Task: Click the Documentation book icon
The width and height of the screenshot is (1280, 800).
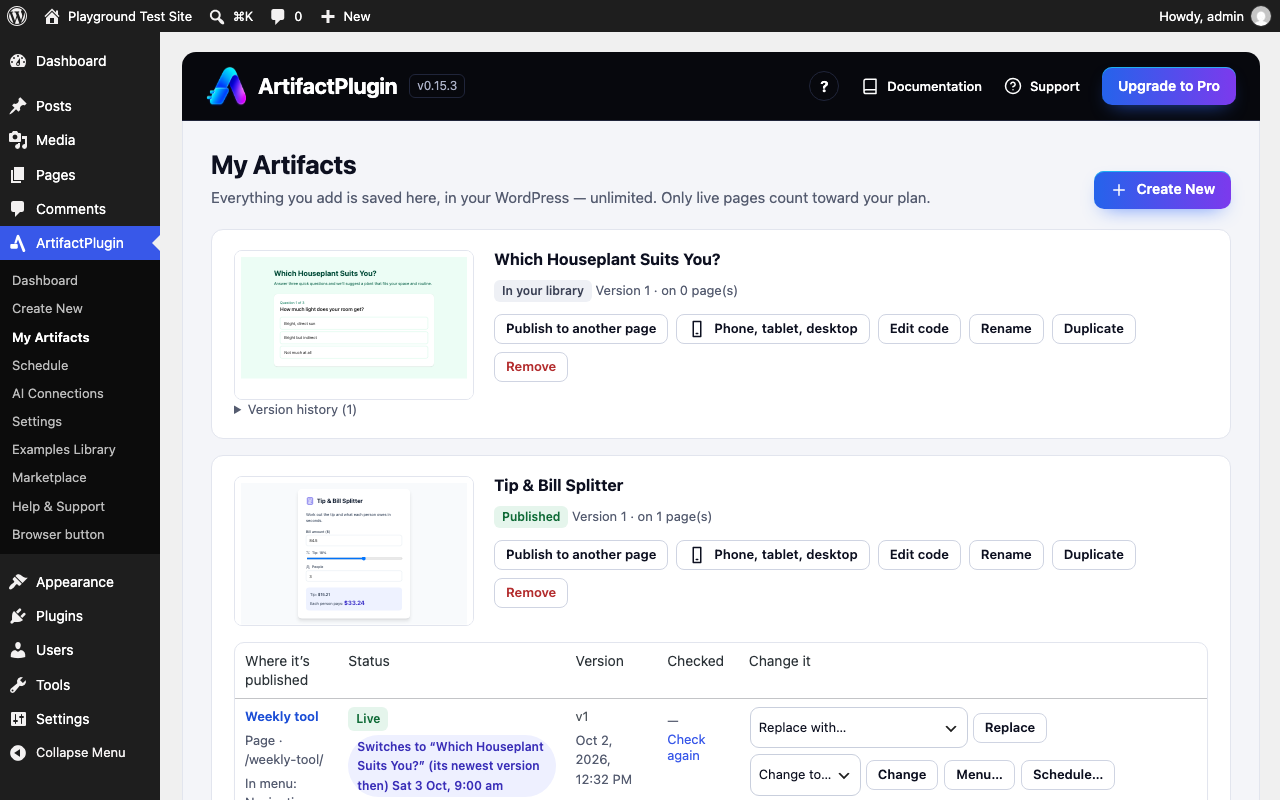Action: (870, 87)
